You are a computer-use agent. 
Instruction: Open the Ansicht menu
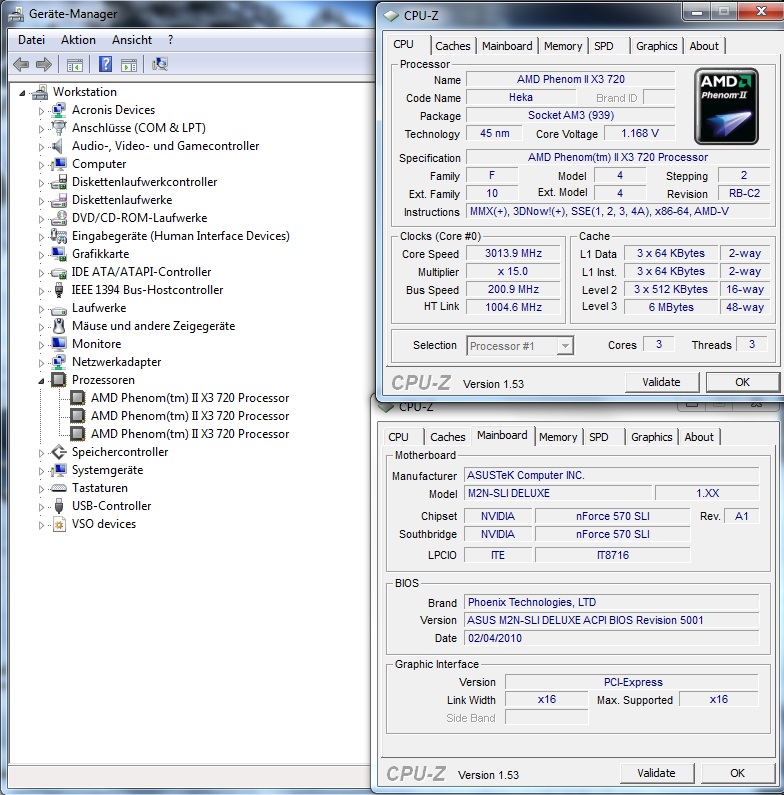click(132, 40)
